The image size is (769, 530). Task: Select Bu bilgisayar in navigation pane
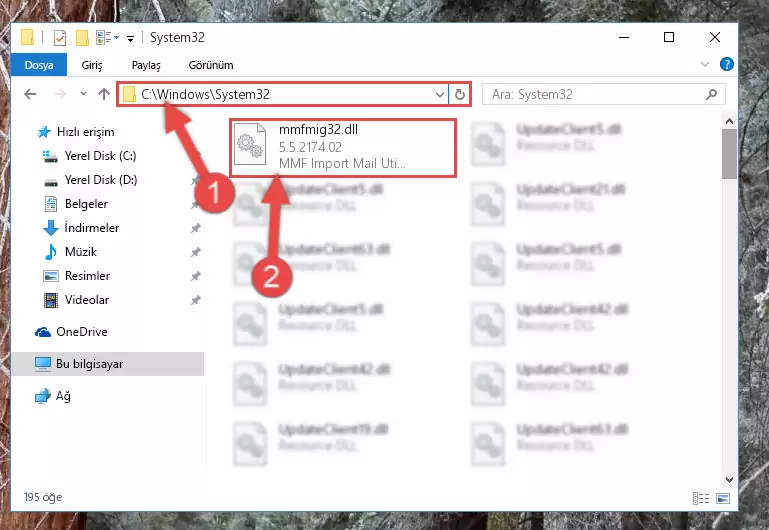point(107,364)
